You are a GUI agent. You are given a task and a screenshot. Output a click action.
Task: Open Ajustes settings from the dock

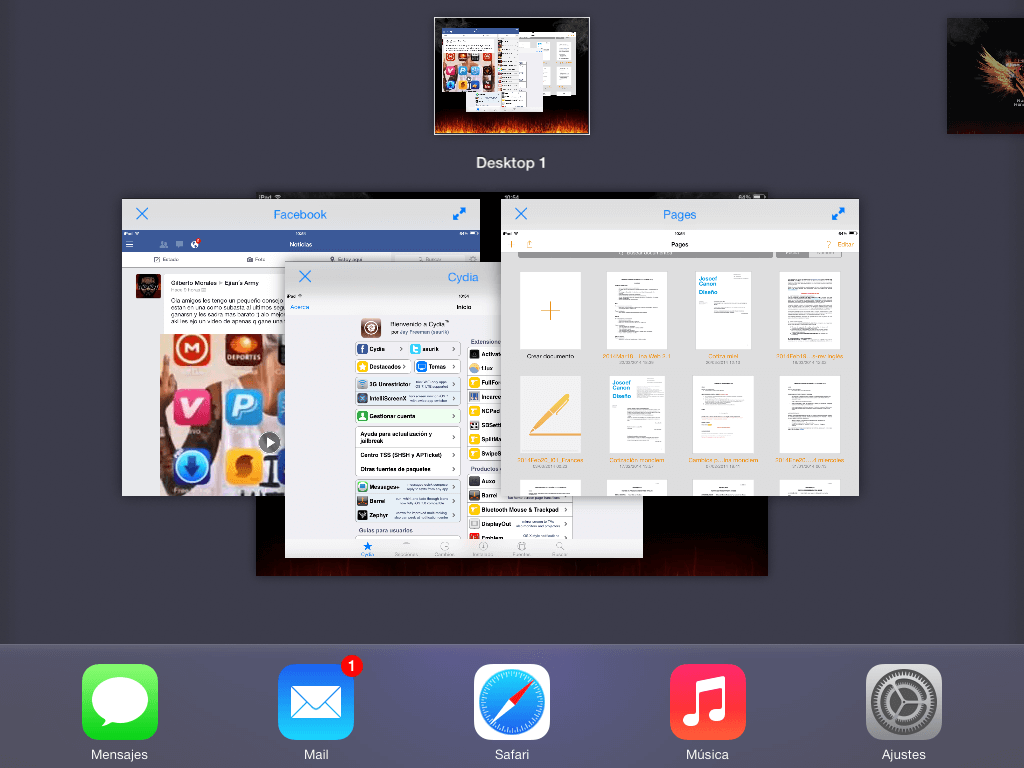click(903, 702)
